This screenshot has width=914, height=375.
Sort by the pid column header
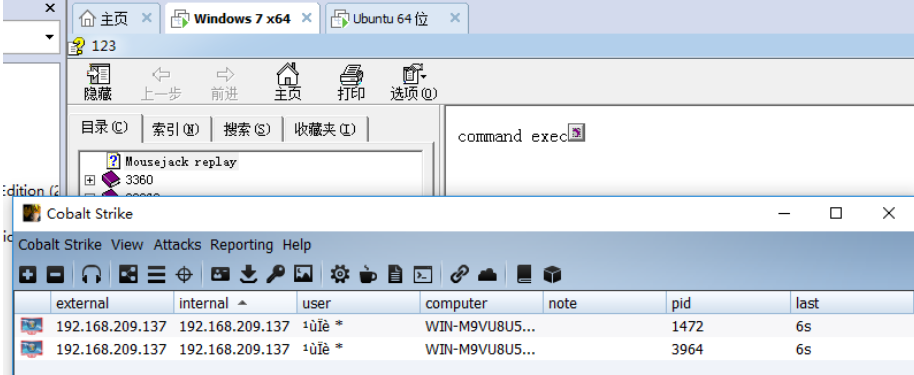728,303
